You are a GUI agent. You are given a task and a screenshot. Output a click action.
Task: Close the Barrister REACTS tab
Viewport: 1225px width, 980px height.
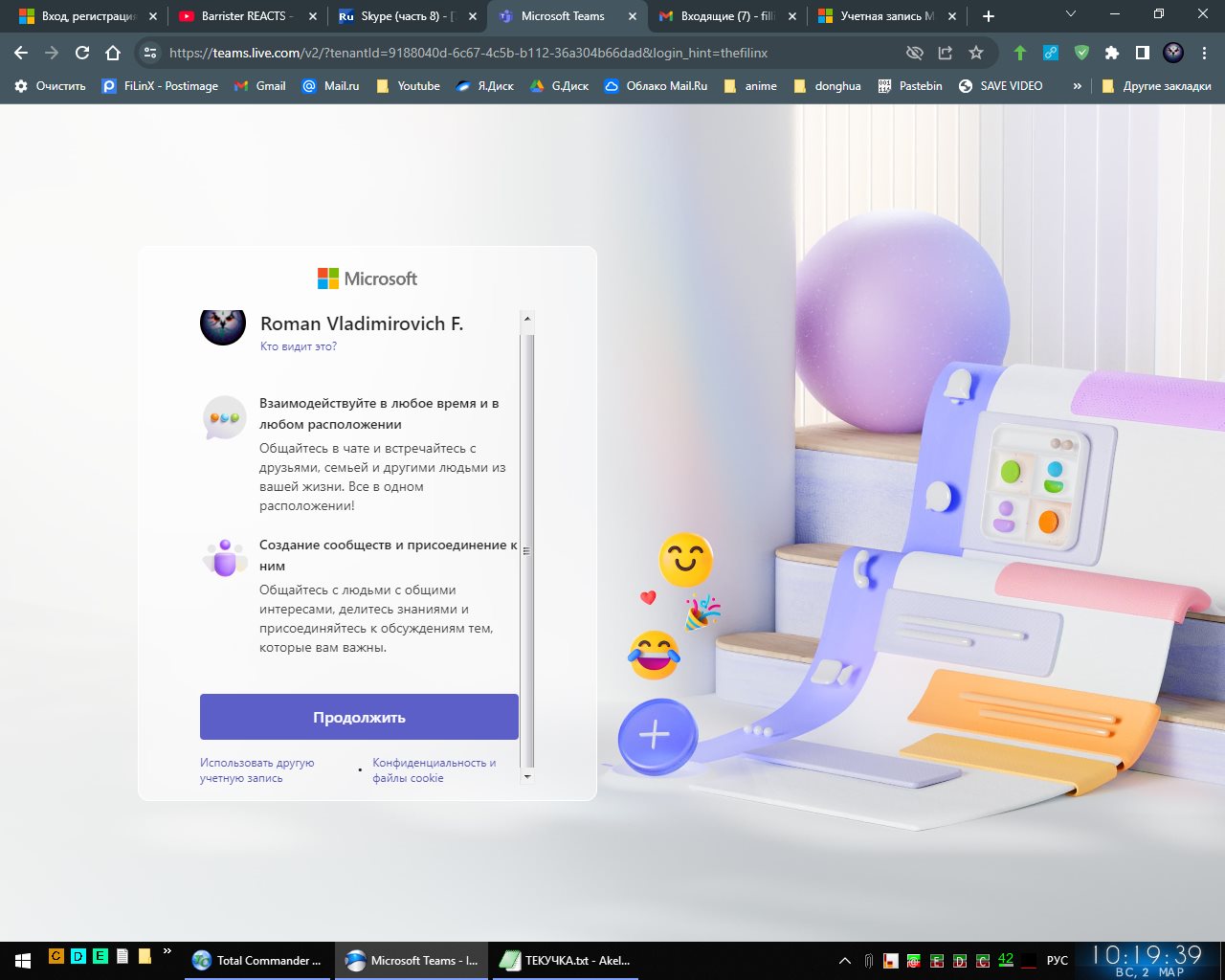pyautogui.click(x=312, y=16)
